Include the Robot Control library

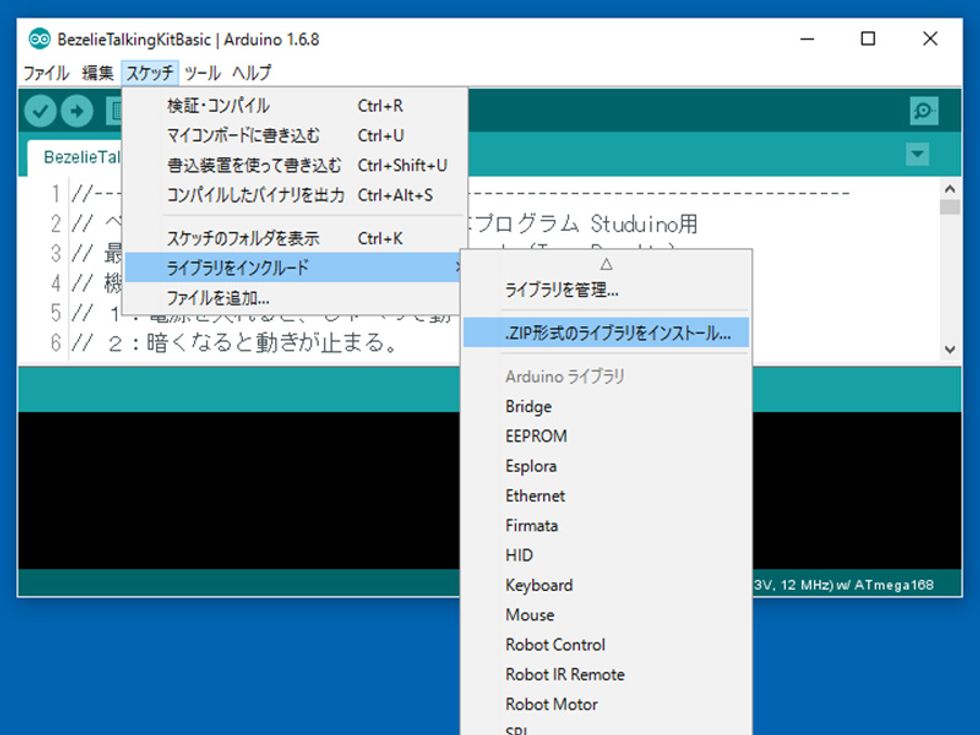(x=555, y=645)
